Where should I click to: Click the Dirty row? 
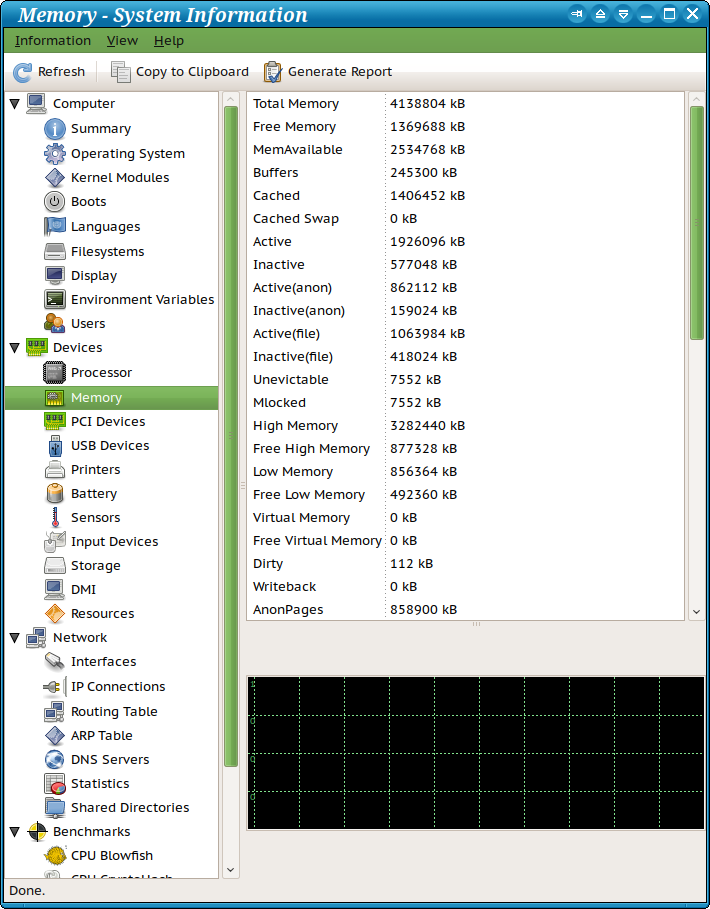coord(465,563)
